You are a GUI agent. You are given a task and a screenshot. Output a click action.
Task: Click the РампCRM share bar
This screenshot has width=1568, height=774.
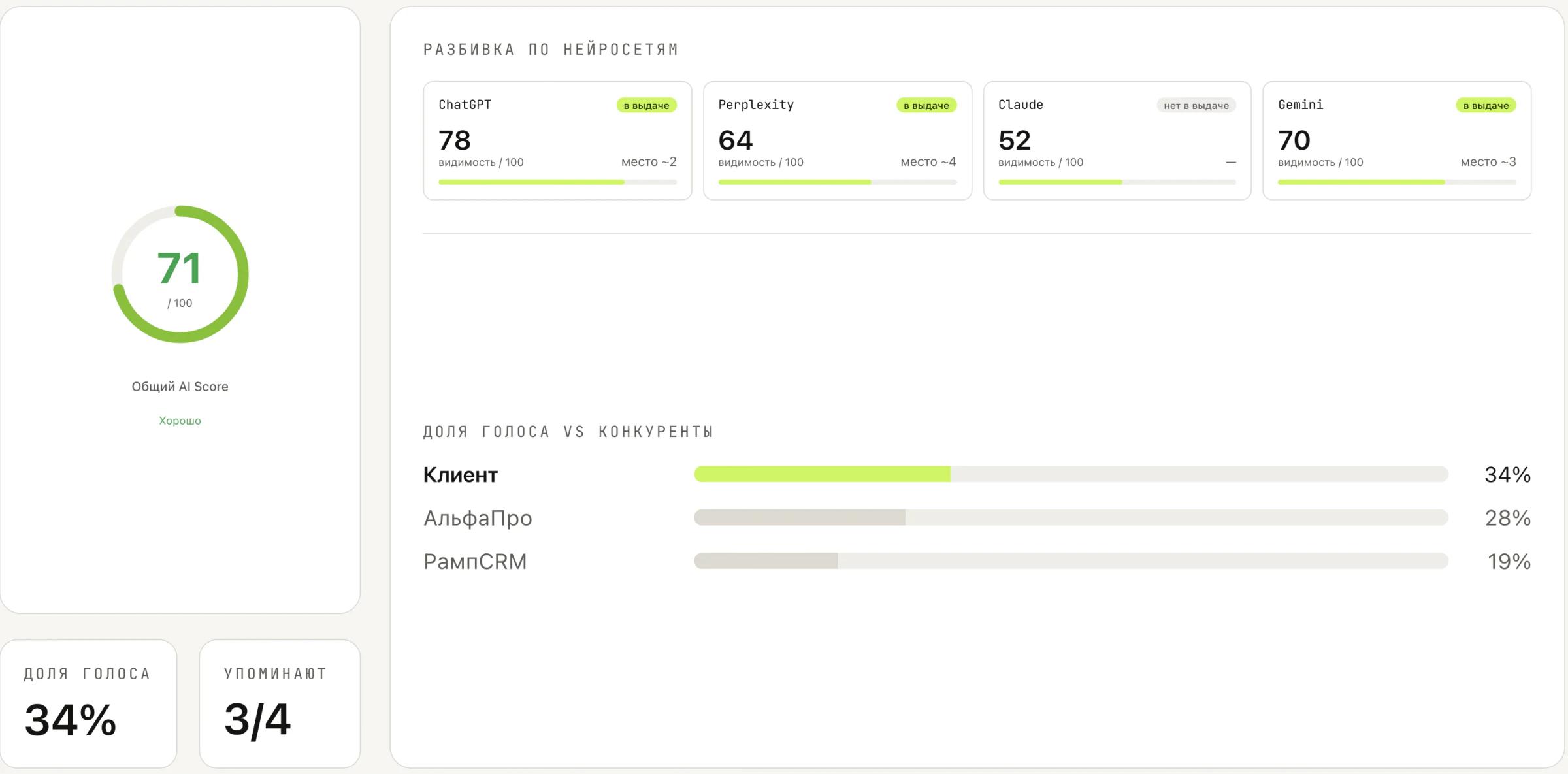click(x=1071, y=561)
